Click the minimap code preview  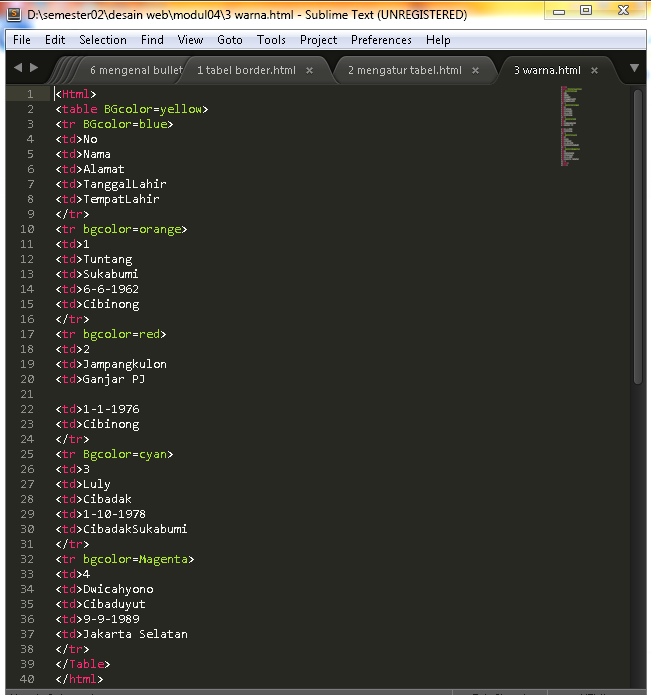(571, 126)
